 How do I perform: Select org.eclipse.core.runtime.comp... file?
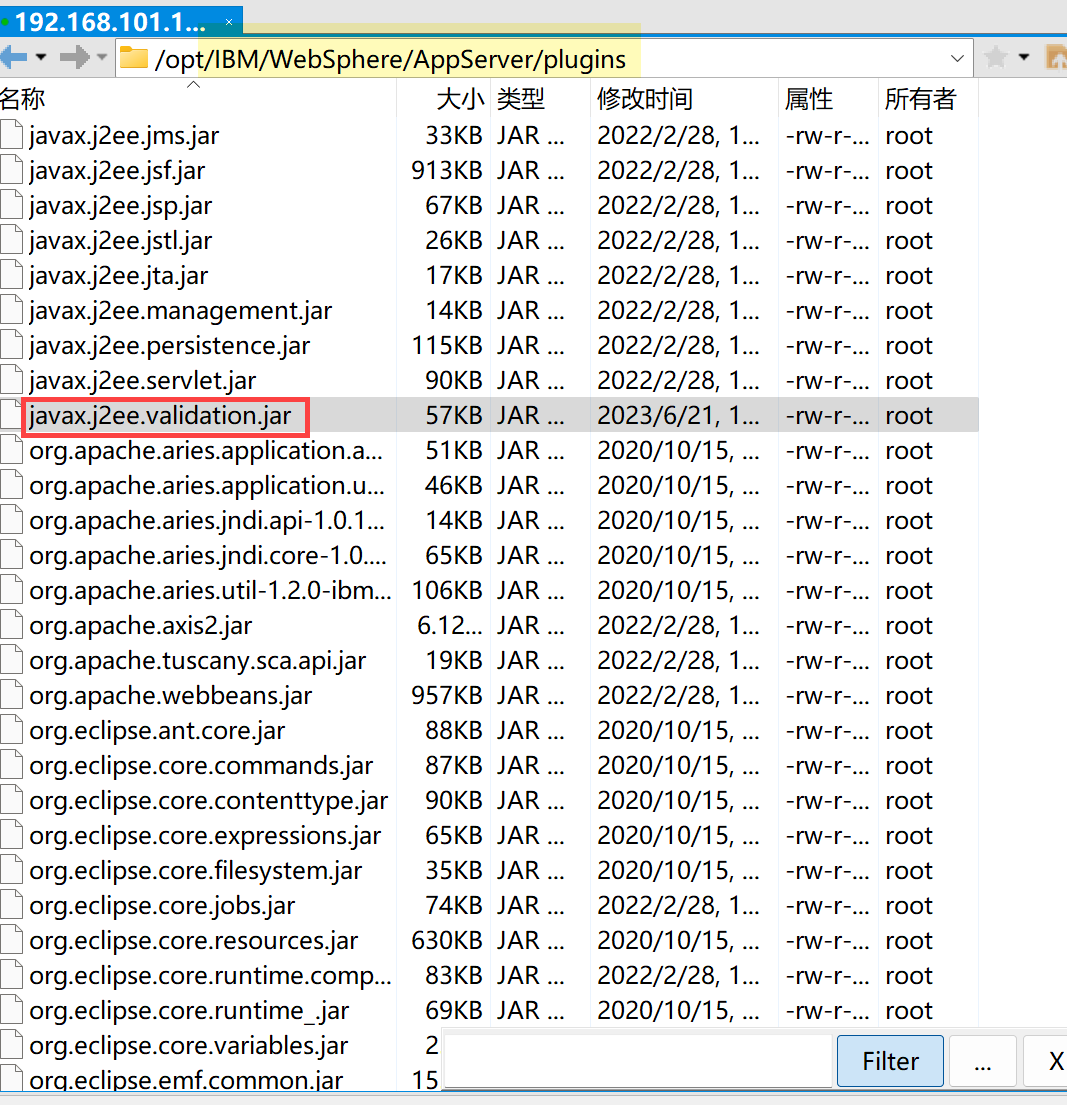210,976
